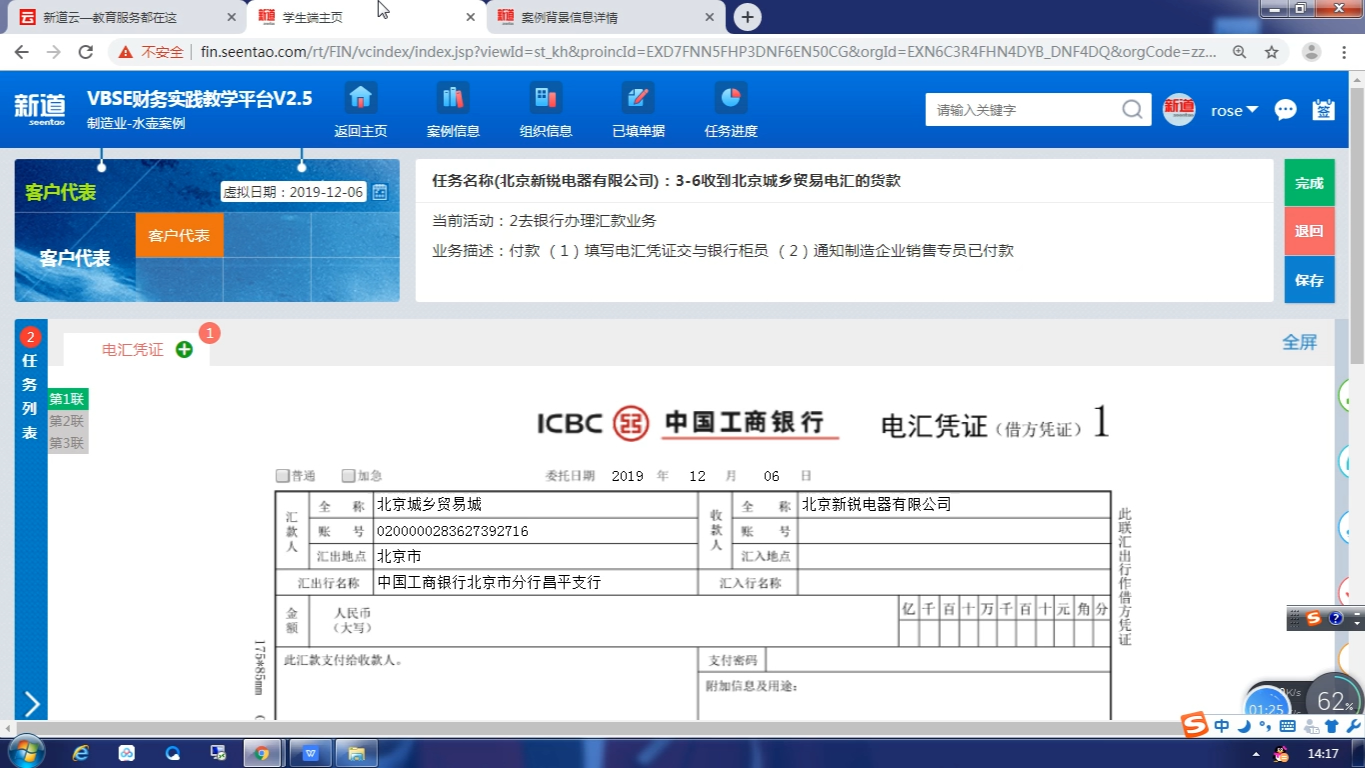Open Chrome profile avatar icon

(1312, 52)
